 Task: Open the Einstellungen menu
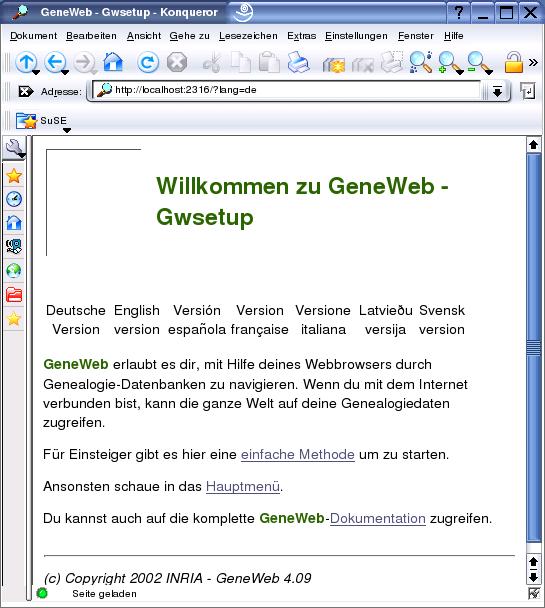(356, 36)
